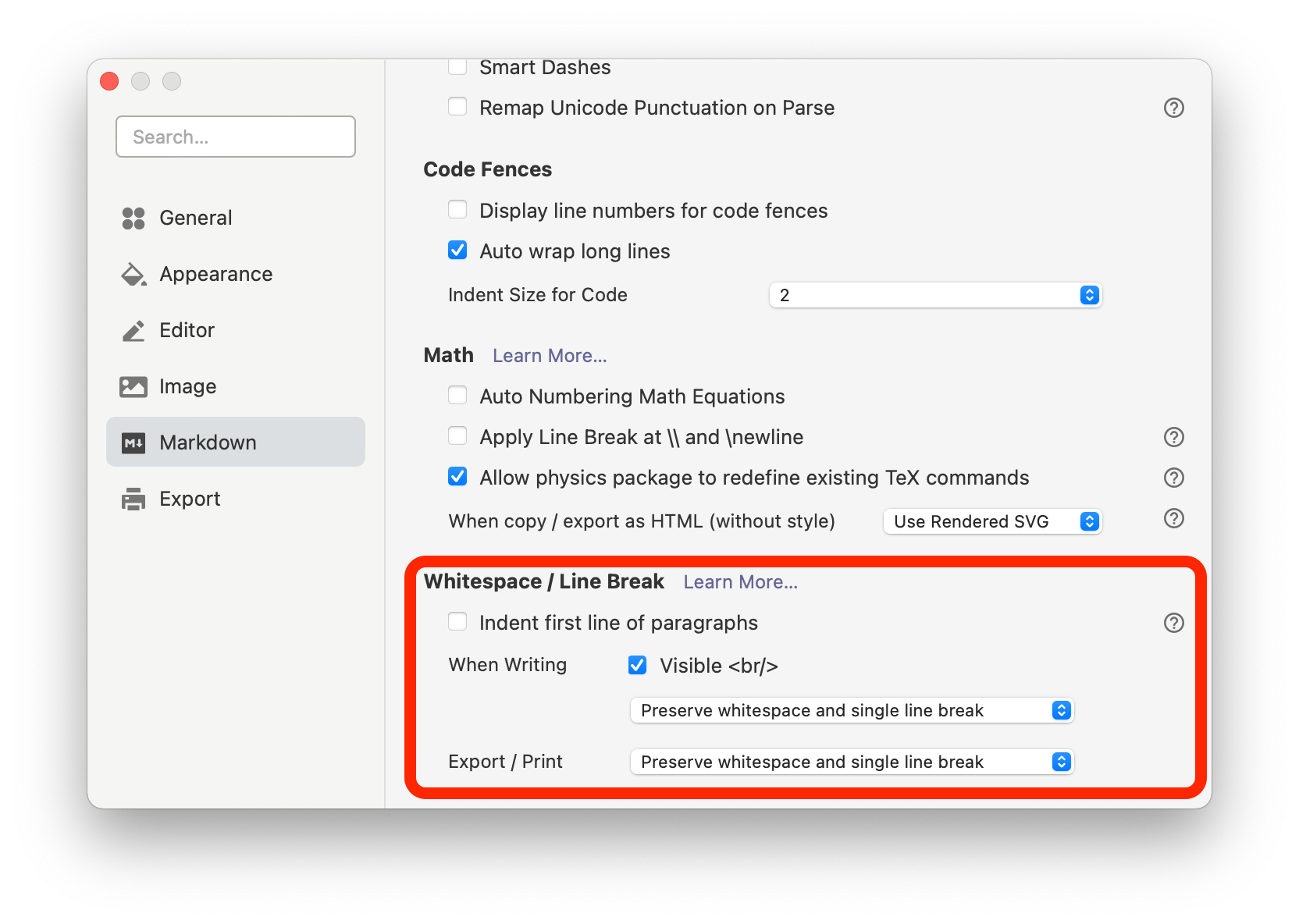Open the Use Rendered SVG dropdown

(x=991, y=521)
